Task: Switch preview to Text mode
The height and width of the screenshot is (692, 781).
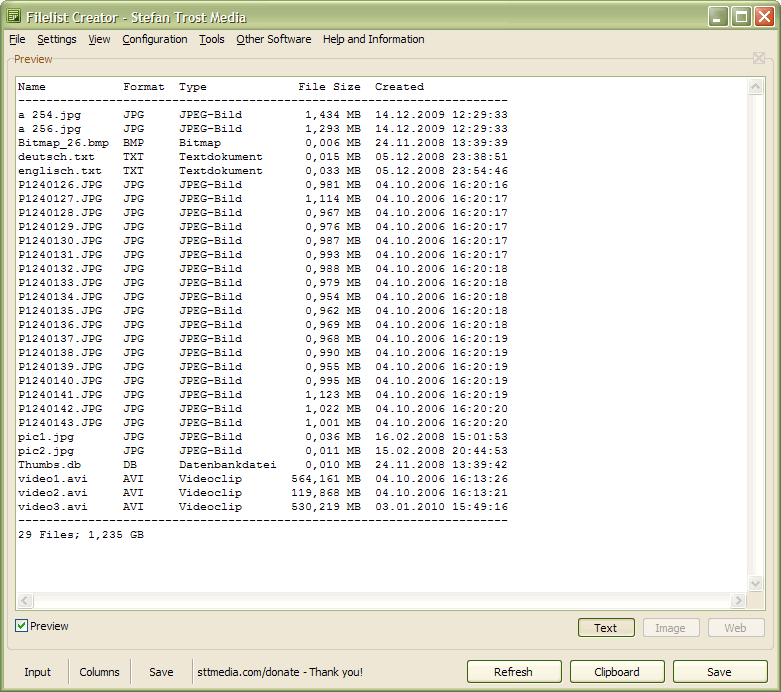Action: 606,628
